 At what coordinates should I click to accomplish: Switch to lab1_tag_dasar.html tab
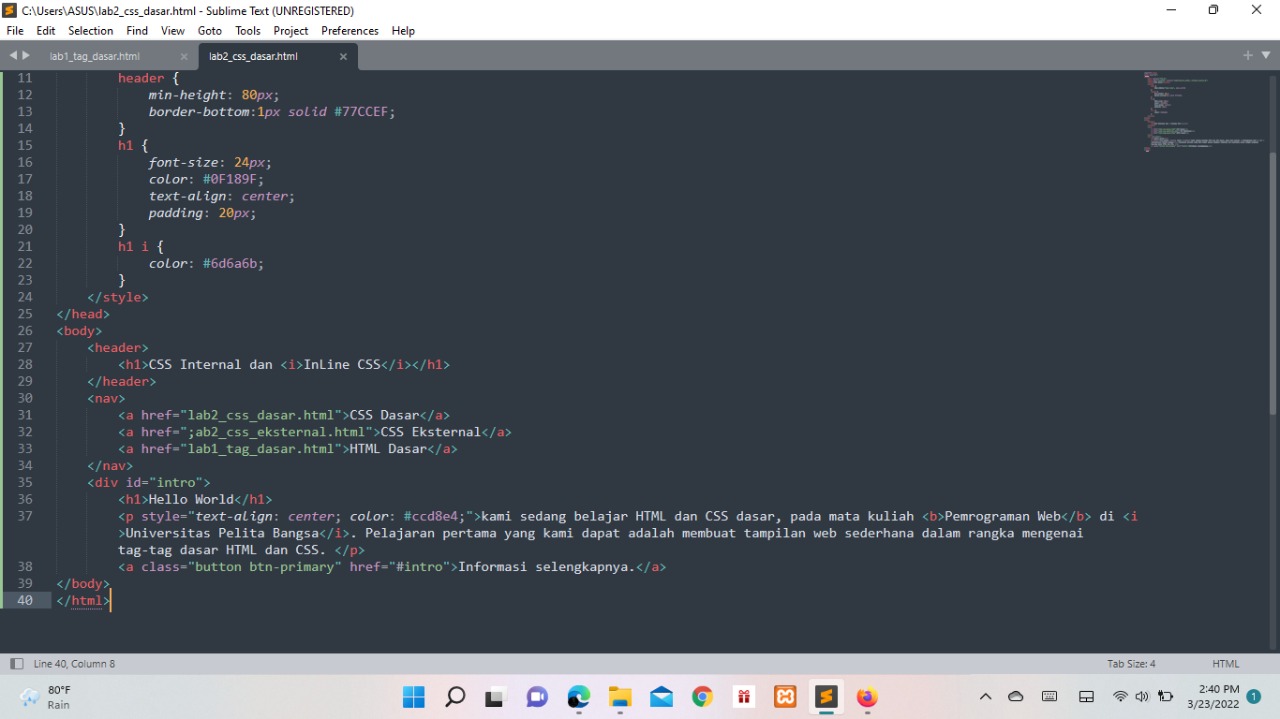95,56
